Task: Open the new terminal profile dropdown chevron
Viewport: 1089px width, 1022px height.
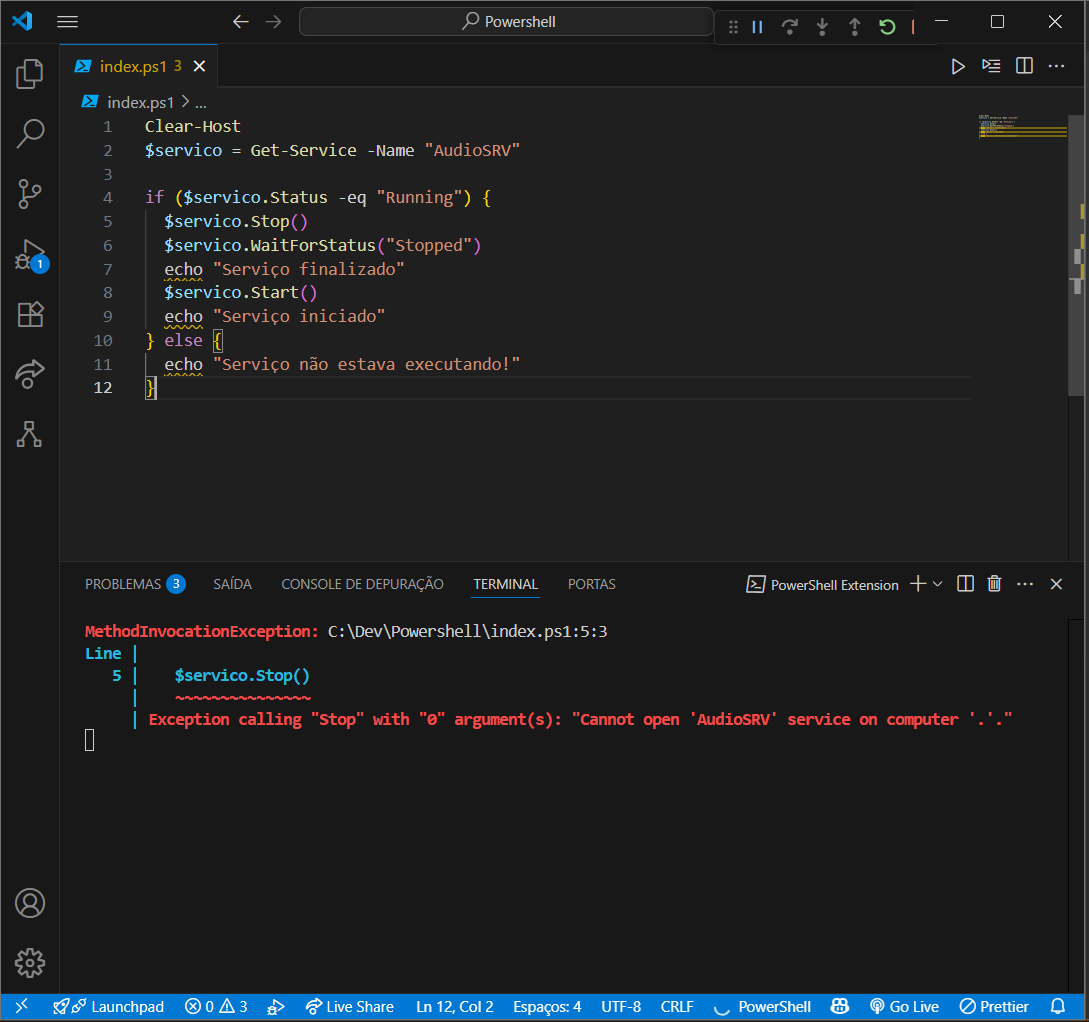Action: (938, 584)
